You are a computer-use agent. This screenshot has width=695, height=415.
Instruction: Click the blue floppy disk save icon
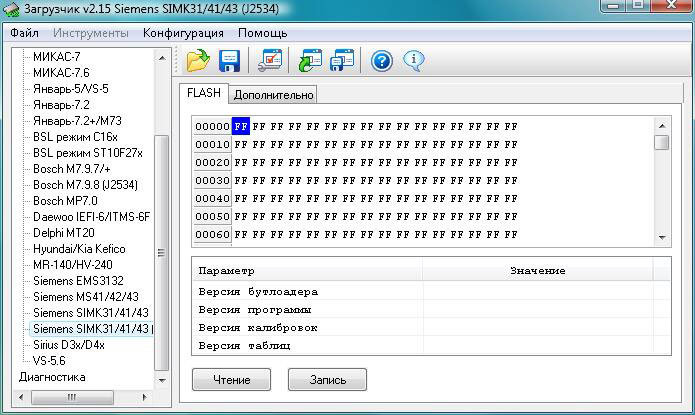pos(229,61)
